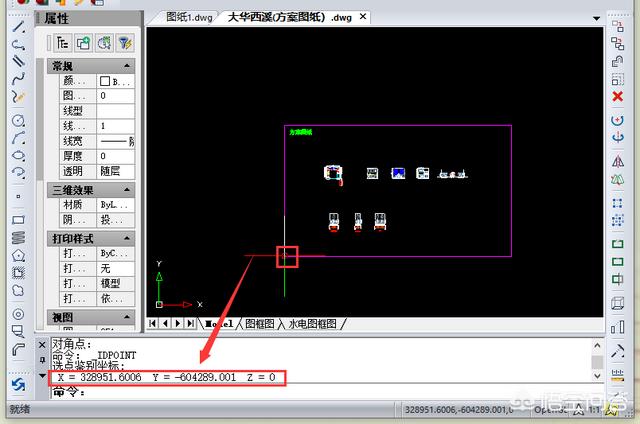Collapse the 常规 properties section
The image size is (640, 424).
[127, 66]
